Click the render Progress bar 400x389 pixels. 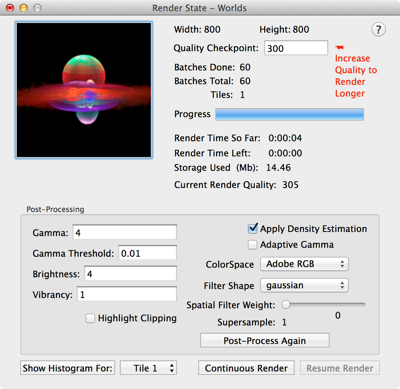click(289, 114)
